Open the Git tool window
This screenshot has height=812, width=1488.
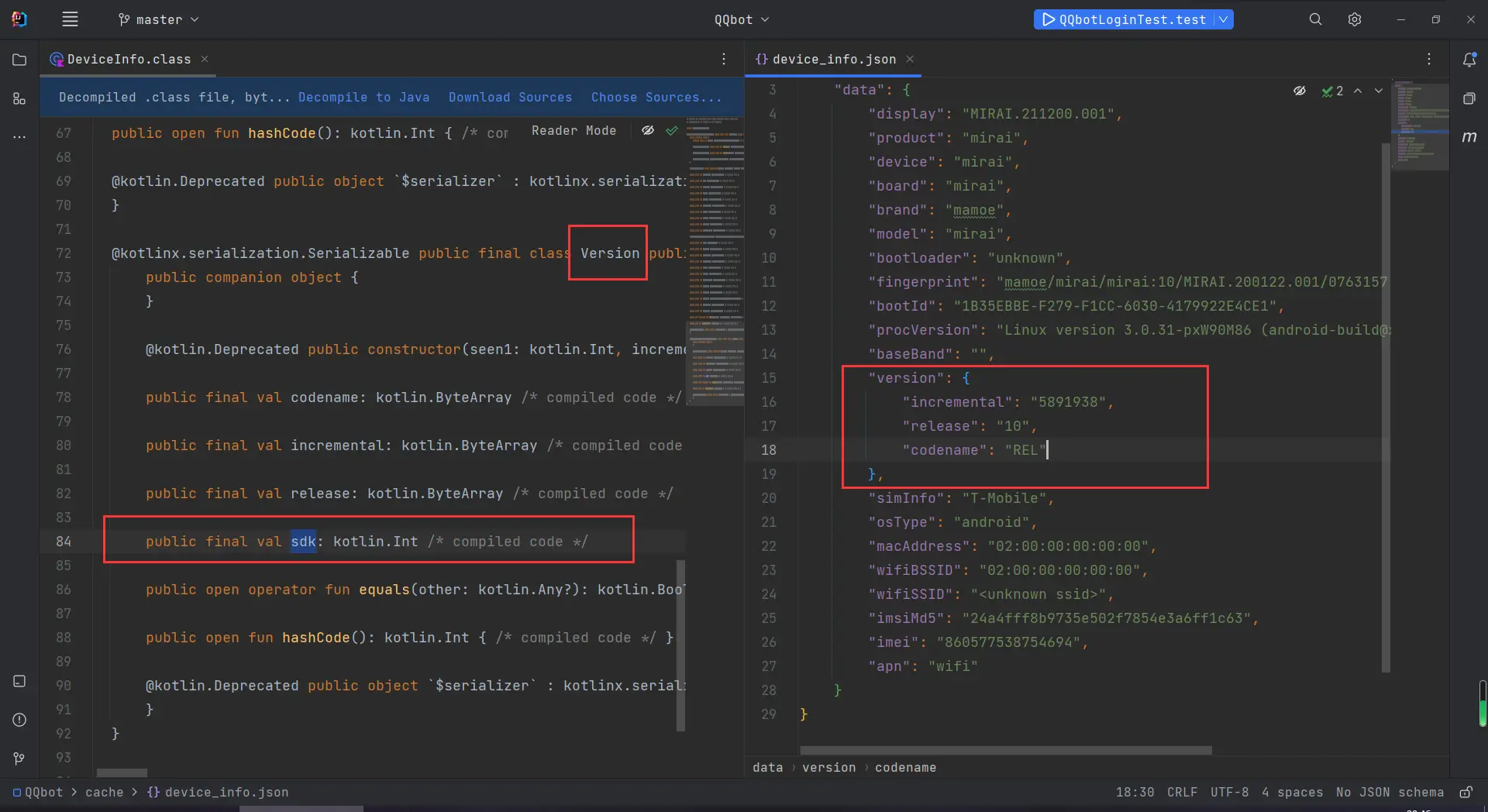[19, 759]
